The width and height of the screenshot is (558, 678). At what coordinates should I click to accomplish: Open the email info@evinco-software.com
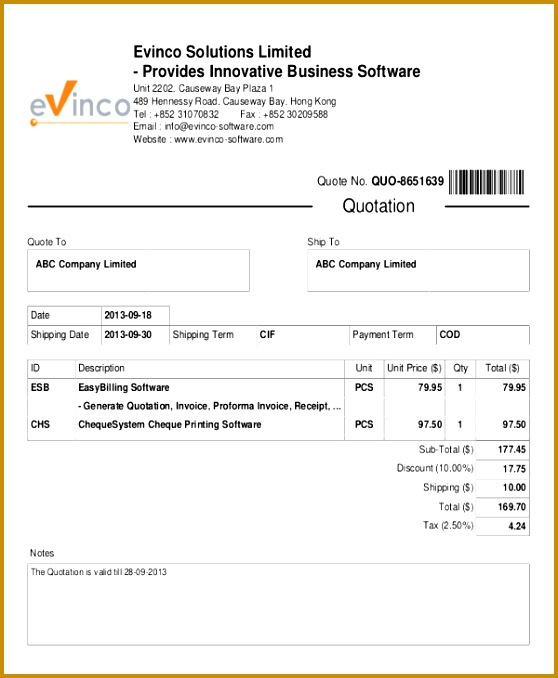(x=219, y=126)
